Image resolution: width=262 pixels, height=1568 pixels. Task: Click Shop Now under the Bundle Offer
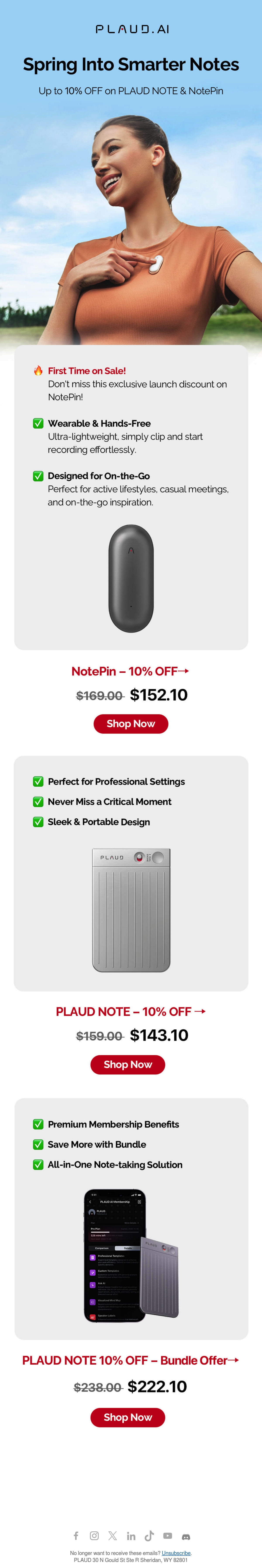pos(128,1417)
